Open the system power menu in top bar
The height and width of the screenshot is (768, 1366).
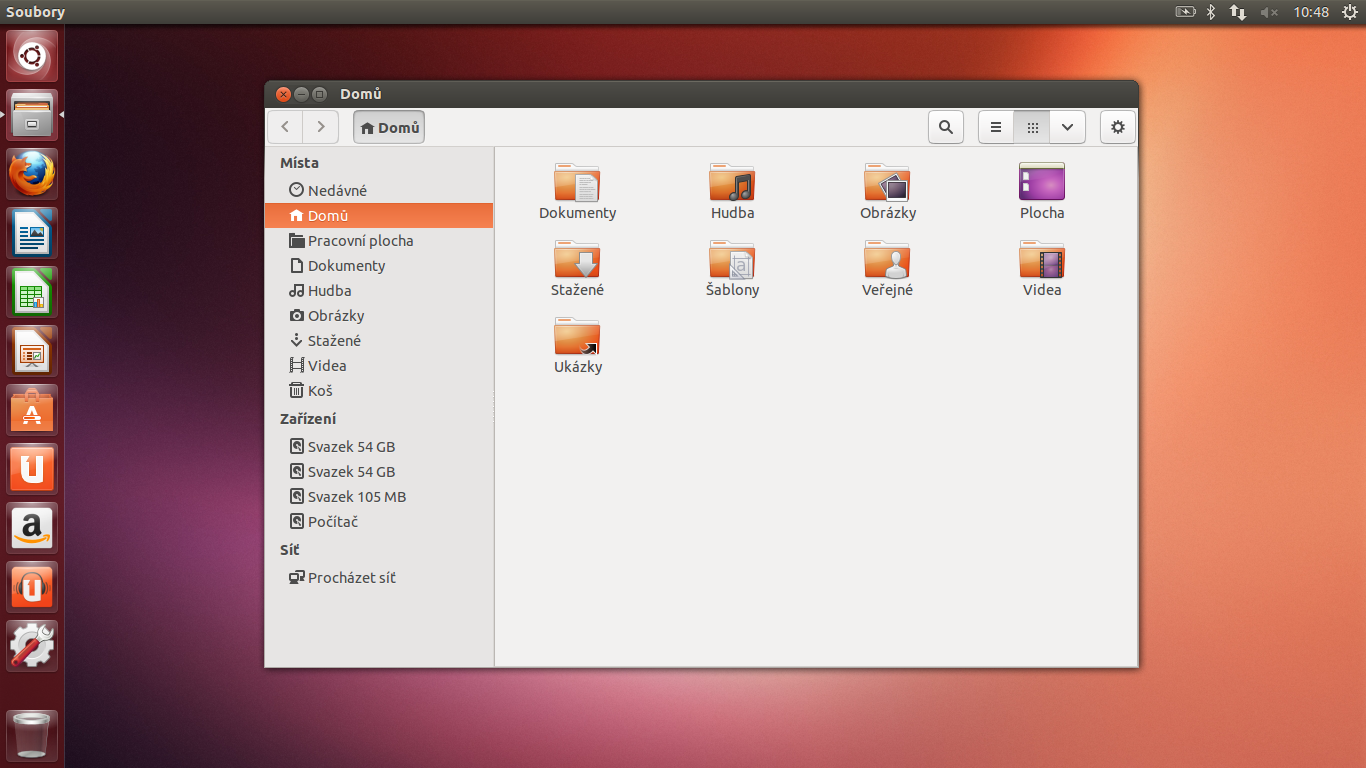[x=1348, y=12]
